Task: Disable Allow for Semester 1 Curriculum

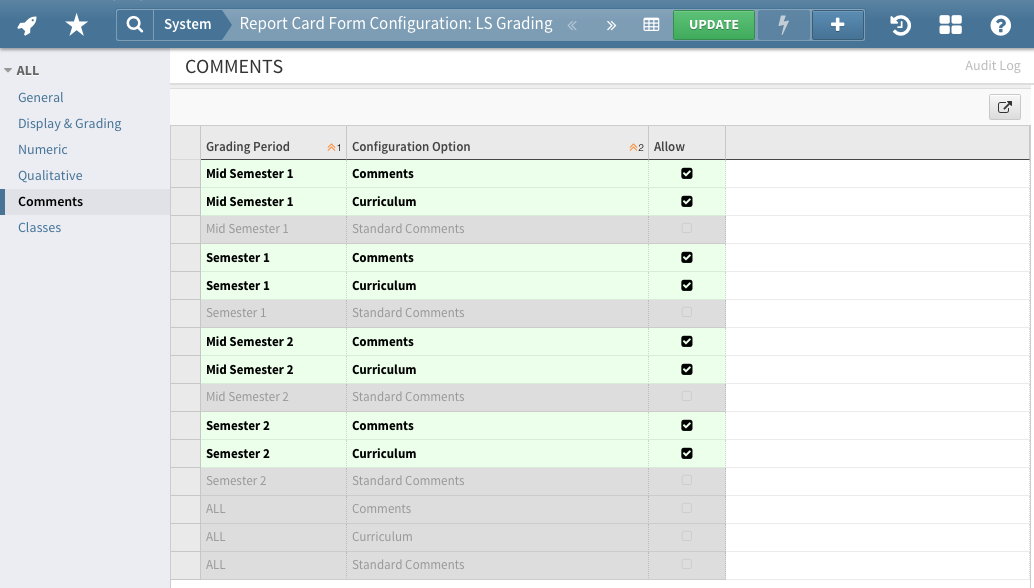Action: tap(686, 285)
